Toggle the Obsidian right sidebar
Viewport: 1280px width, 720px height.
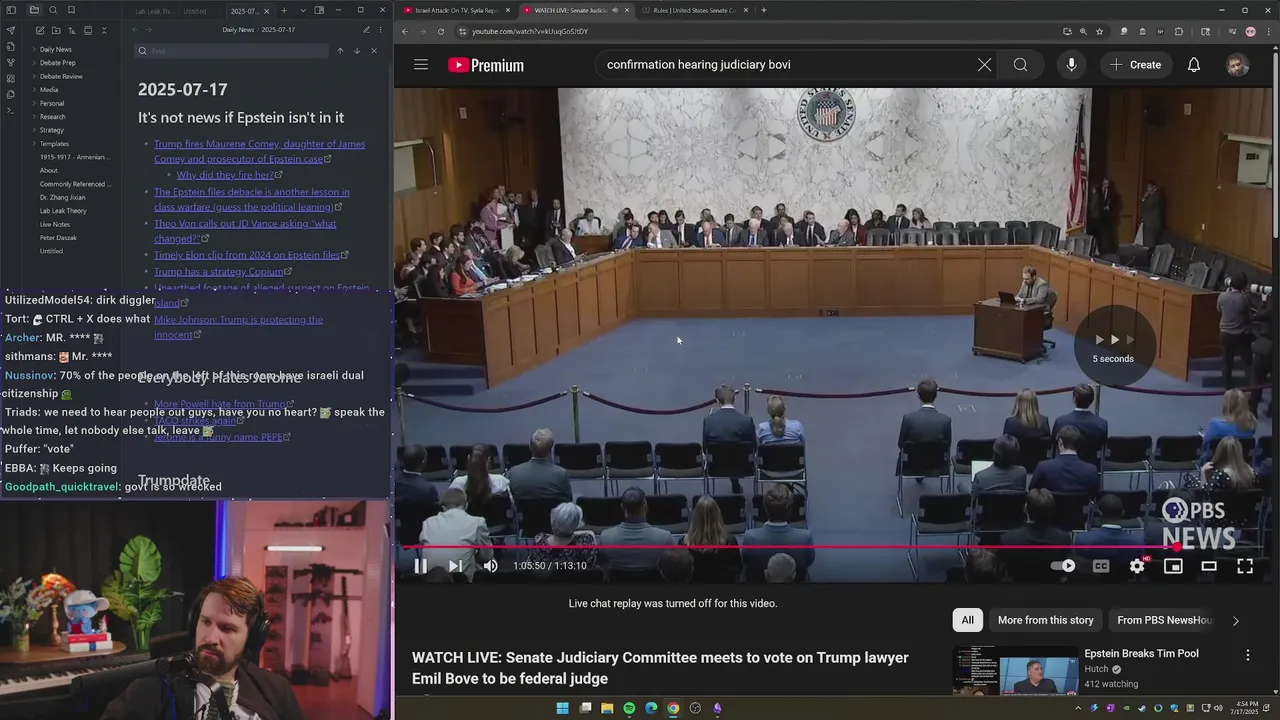[x=319, y=11]
